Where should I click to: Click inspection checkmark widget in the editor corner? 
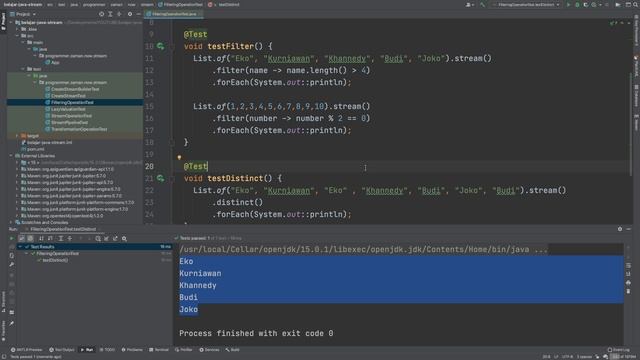click(613, 23)
